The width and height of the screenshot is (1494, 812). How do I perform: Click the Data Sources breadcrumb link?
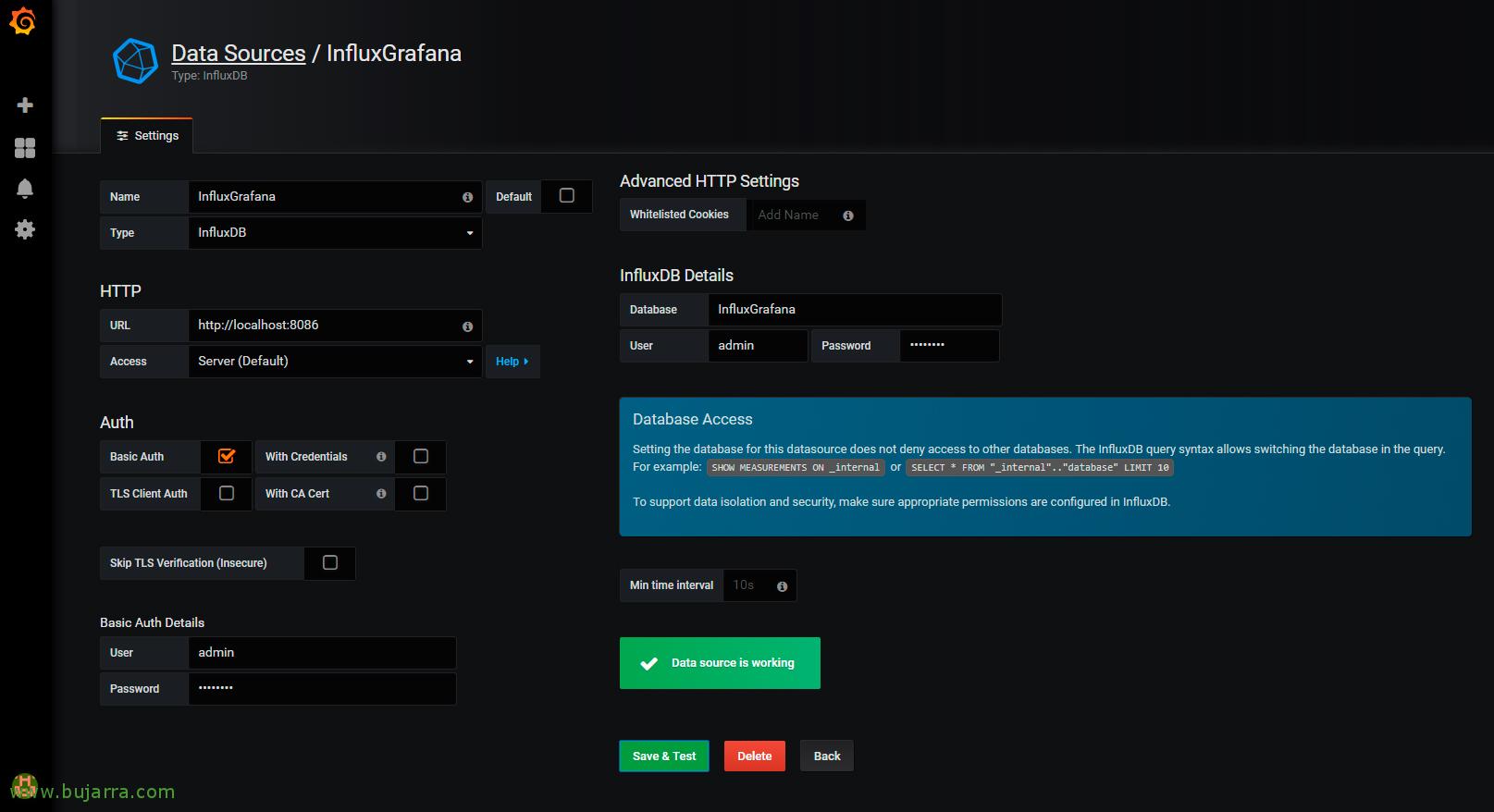tap(238, 54)
